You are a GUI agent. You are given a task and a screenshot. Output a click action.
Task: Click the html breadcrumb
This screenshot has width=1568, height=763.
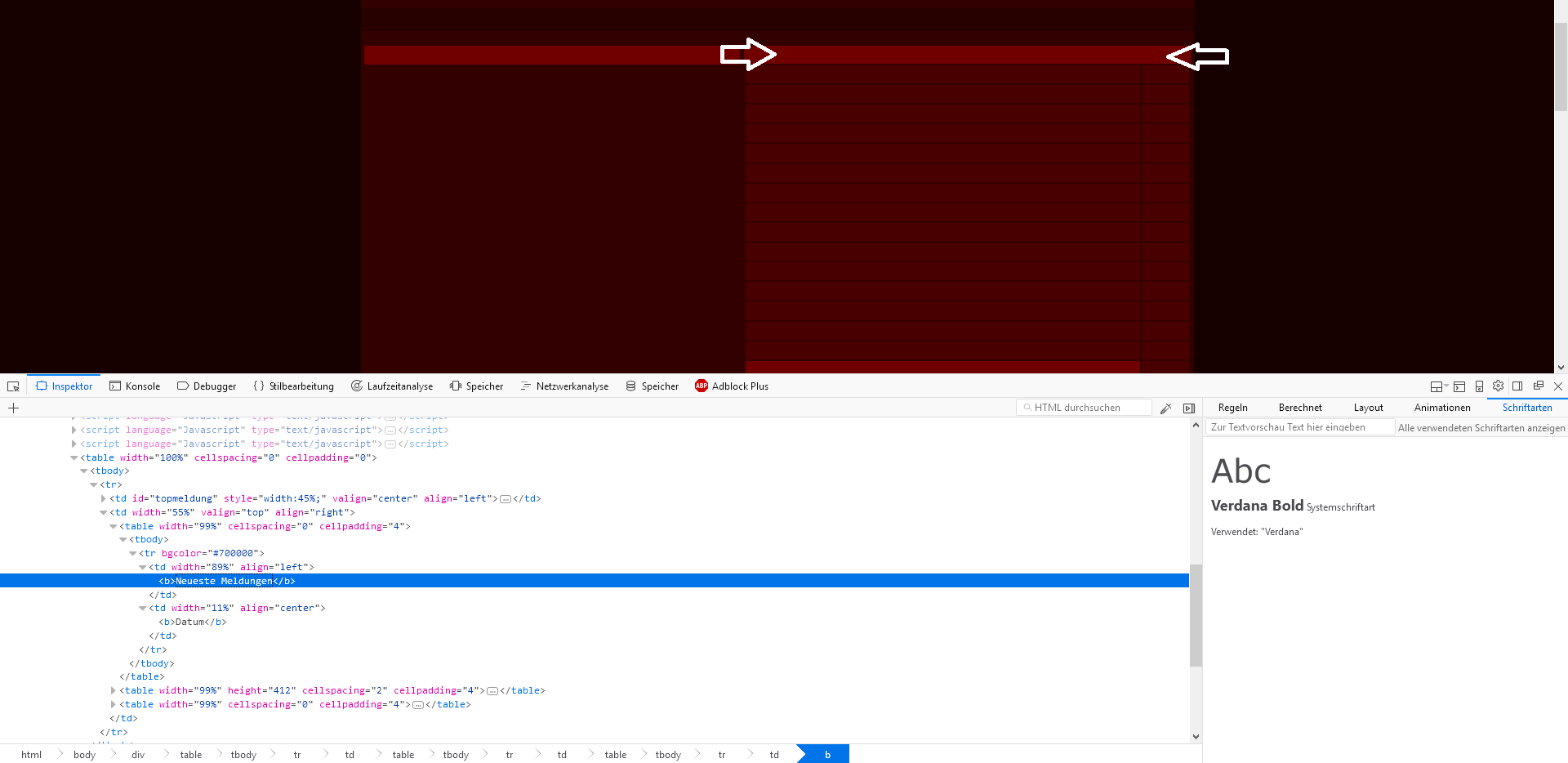pyautogui.click(x=31, y=754)
